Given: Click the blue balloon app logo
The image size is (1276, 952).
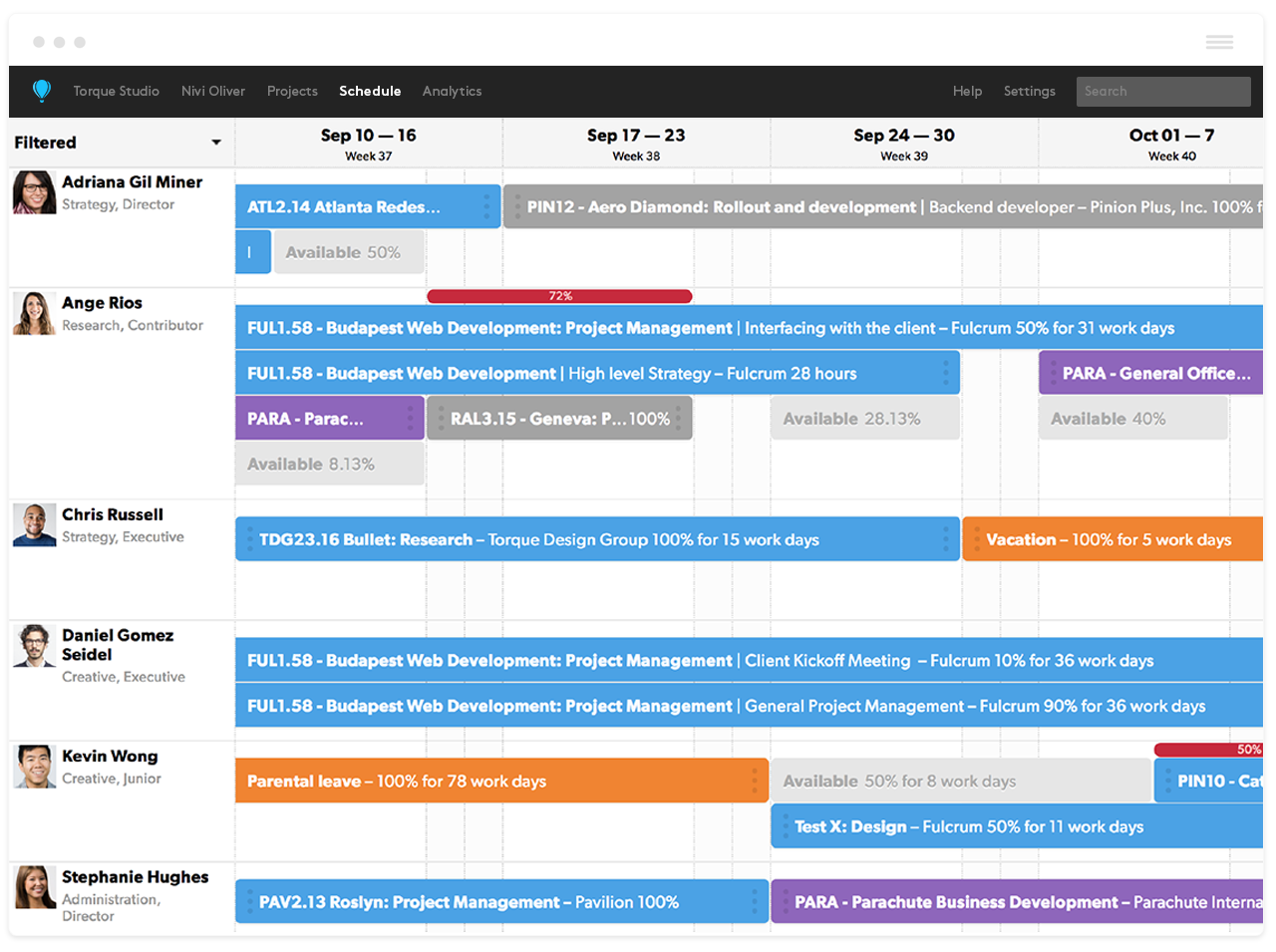Looking at the screenshot, I should coord(42,91).
